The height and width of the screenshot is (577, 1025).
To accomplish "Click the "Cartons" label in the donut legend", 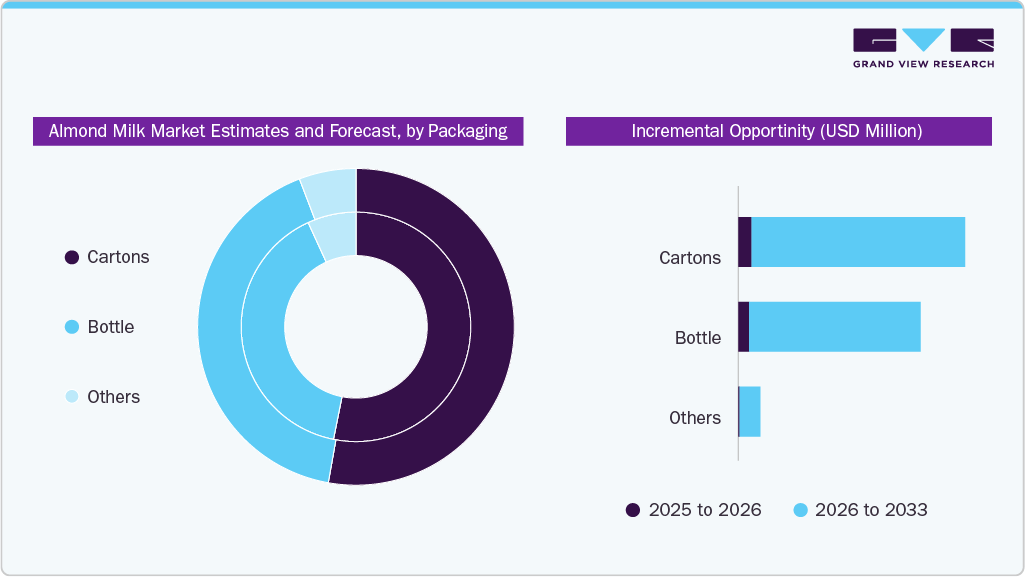I will [x=118, y=257].
